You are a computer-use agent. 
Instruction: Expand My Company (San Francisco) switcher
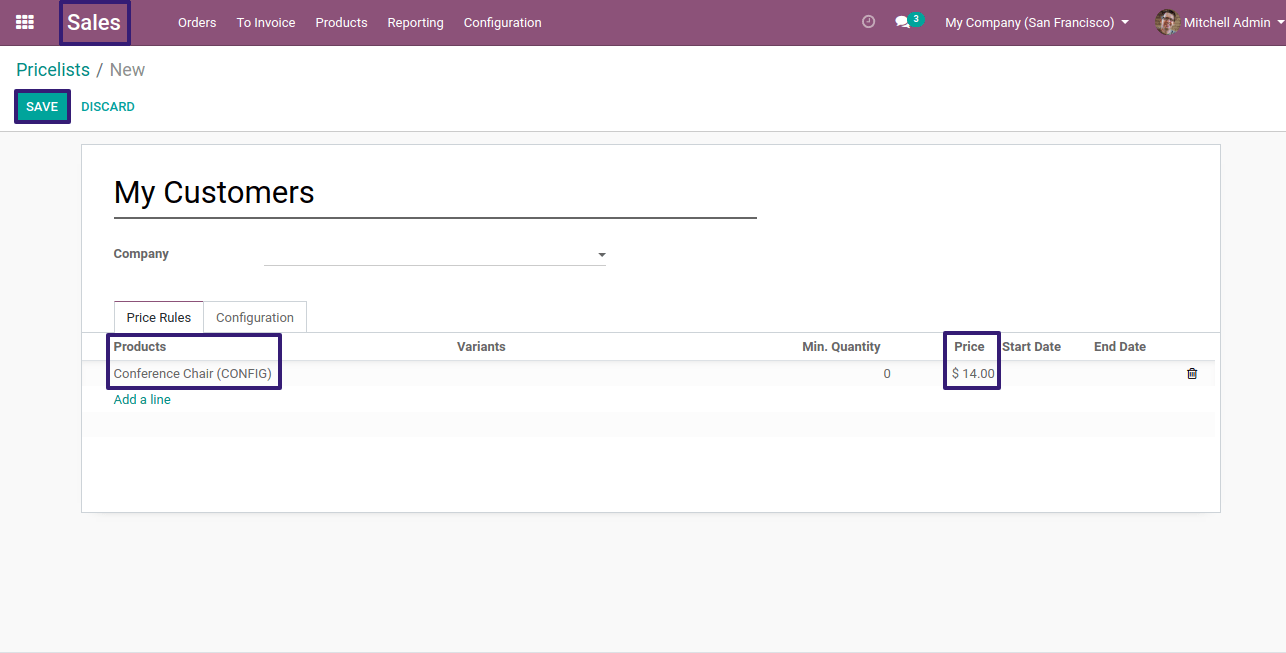coord(1037,22)
